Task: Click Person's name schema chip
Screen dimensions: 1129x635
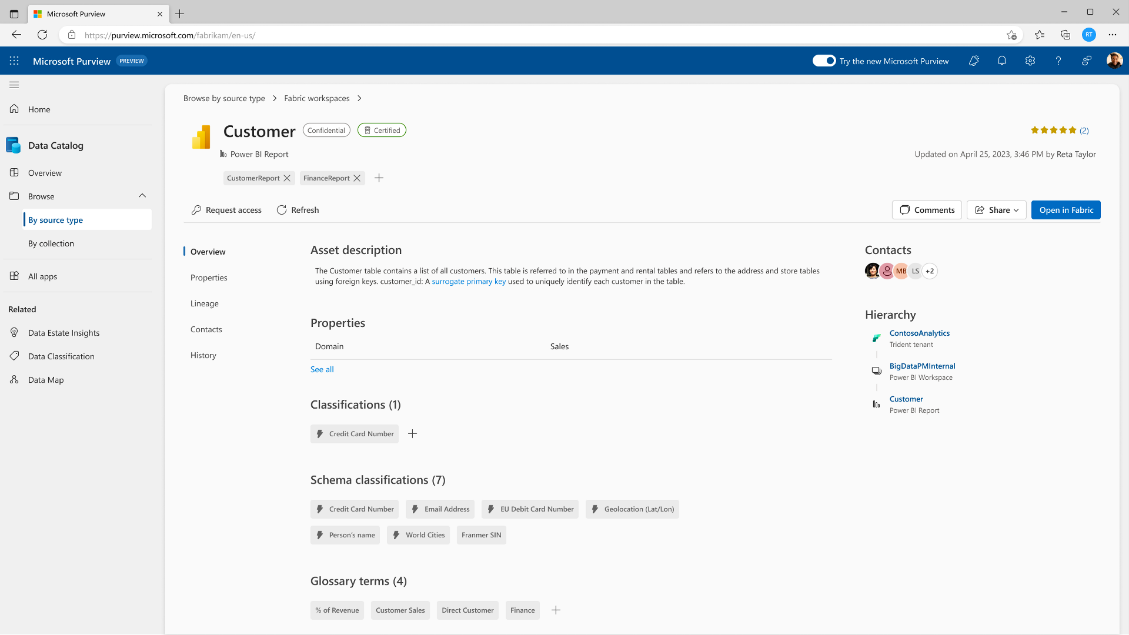Action: click(345, 535)
